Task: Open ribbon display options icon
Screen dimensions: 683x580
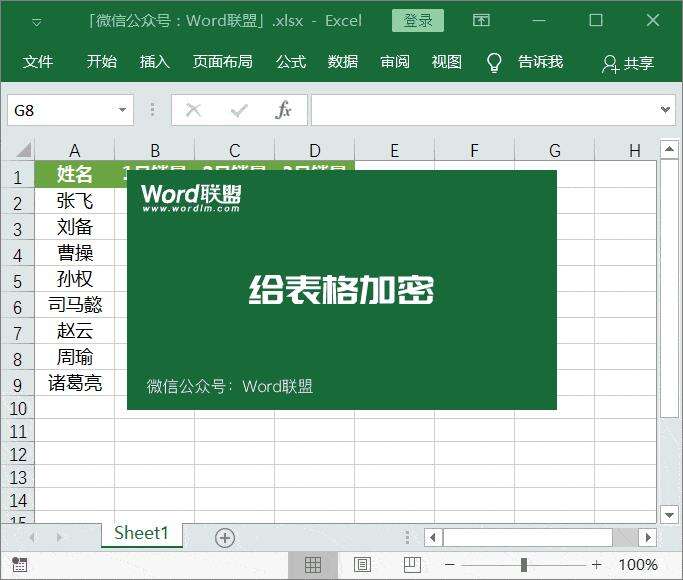Action: 481,20
